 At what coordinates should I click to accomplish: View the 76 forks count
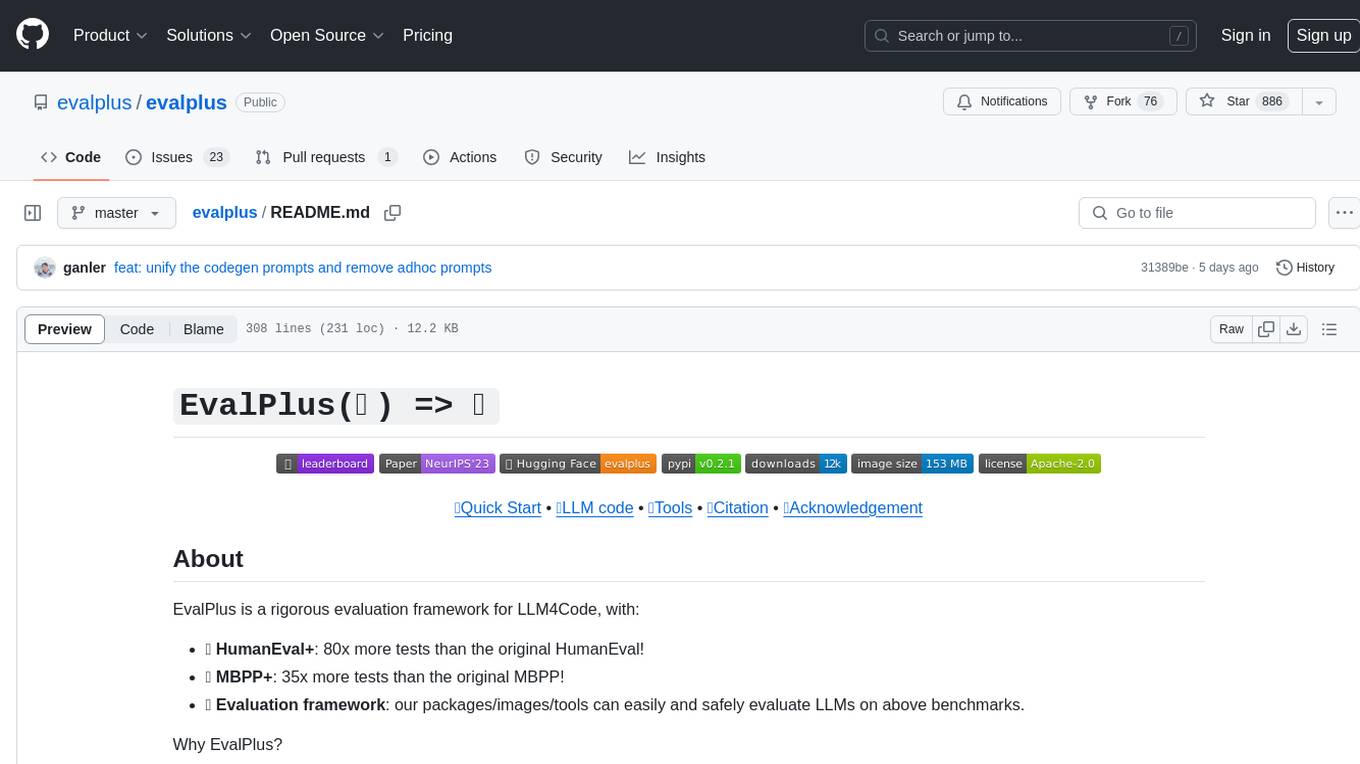pyautogui.click(x=1150, y=102)
